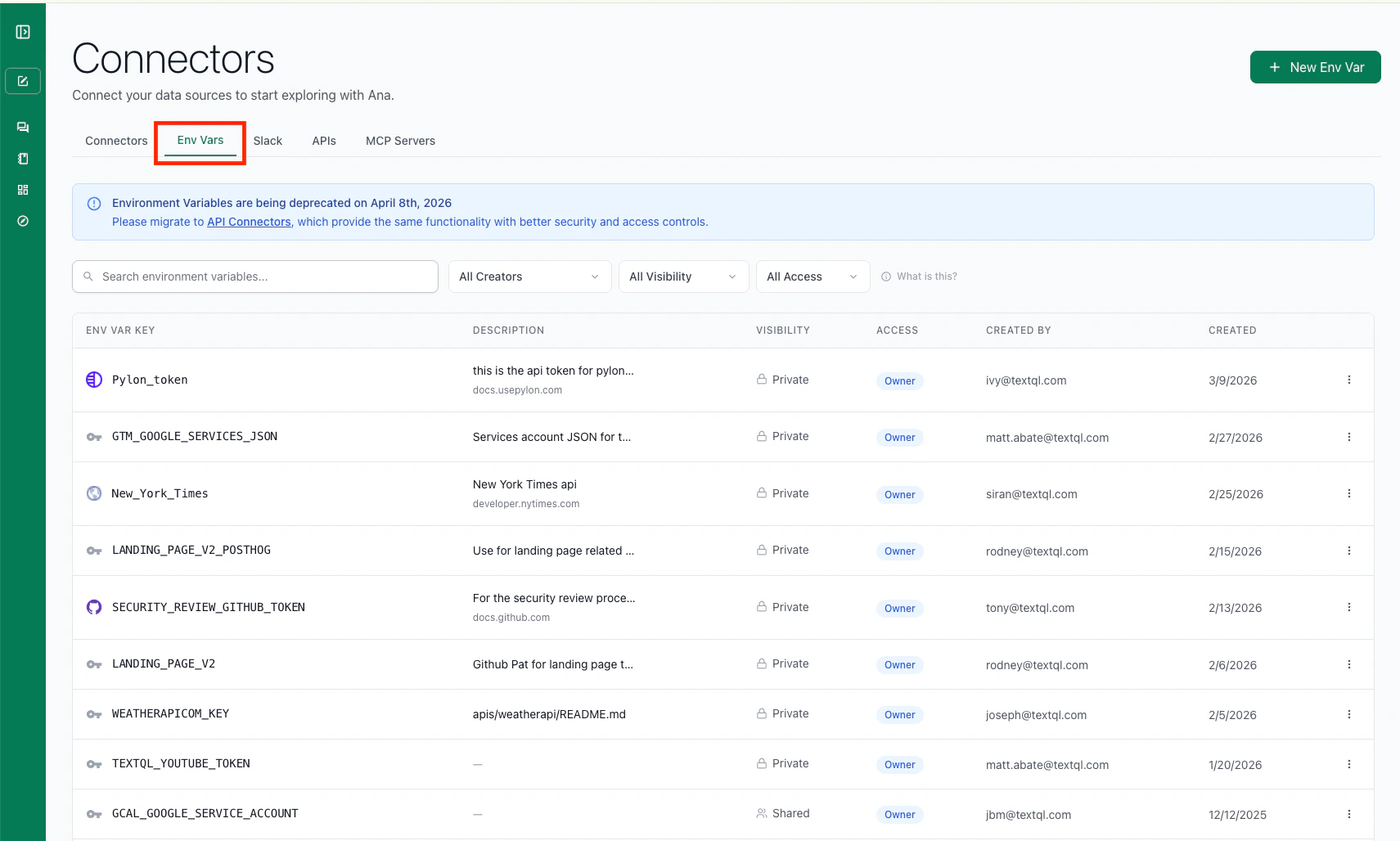
Task: Switch to the APIs tab
Action: [324, 141]
